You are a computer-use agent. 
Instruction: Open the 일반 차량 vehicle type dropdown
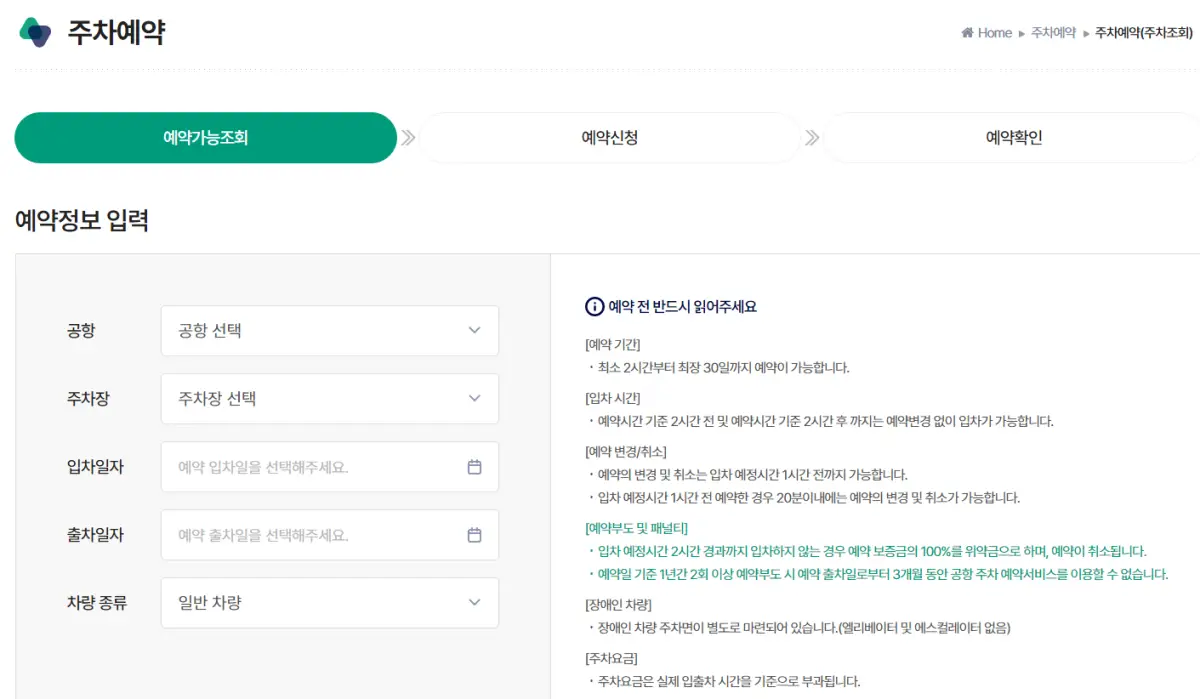click(x=330, y=603)
